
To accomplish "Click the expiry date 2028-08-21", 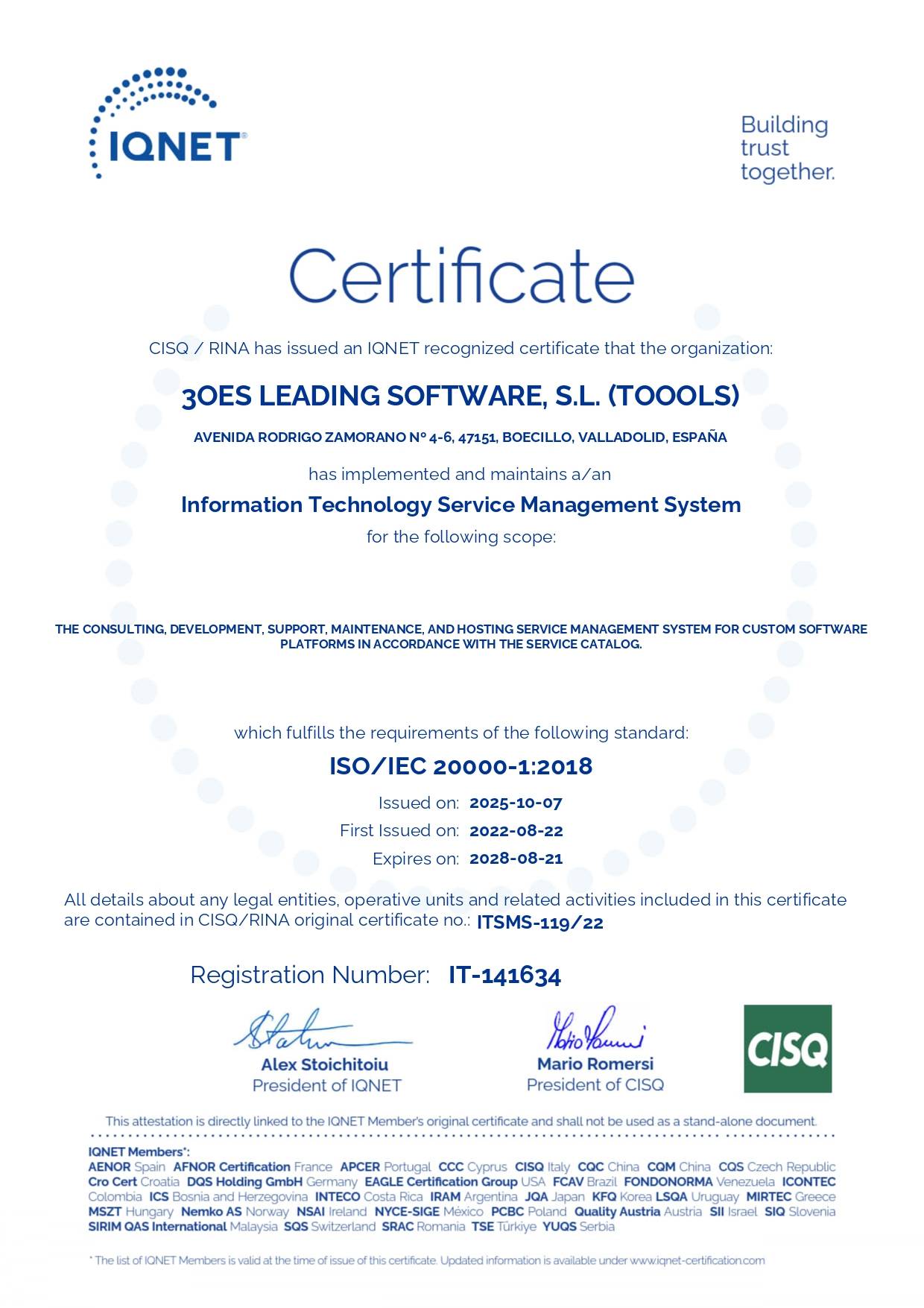I will pos(516,859).
